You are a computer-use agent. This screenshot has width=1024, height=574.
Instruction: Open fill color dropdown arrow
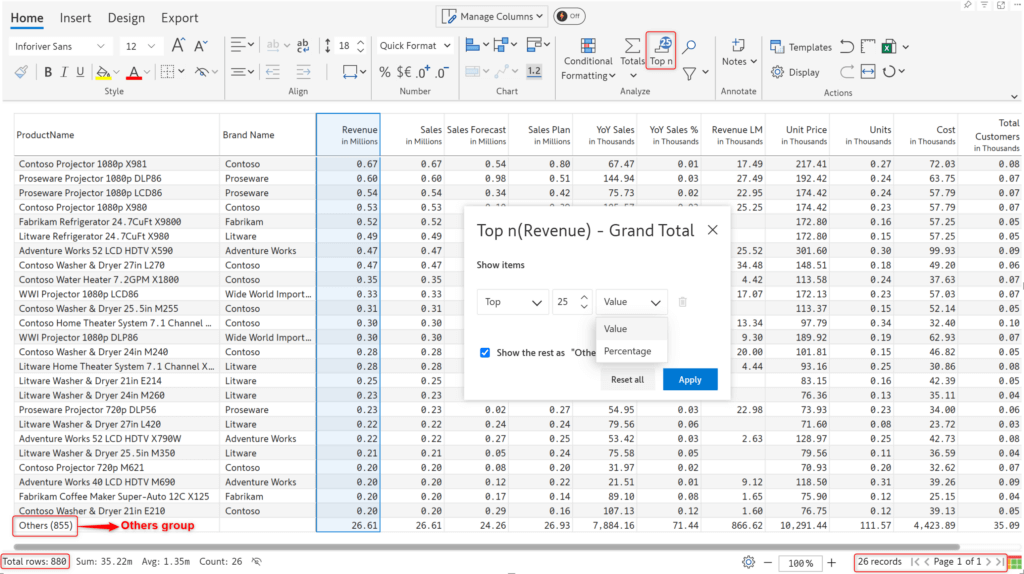pos(116,72)
